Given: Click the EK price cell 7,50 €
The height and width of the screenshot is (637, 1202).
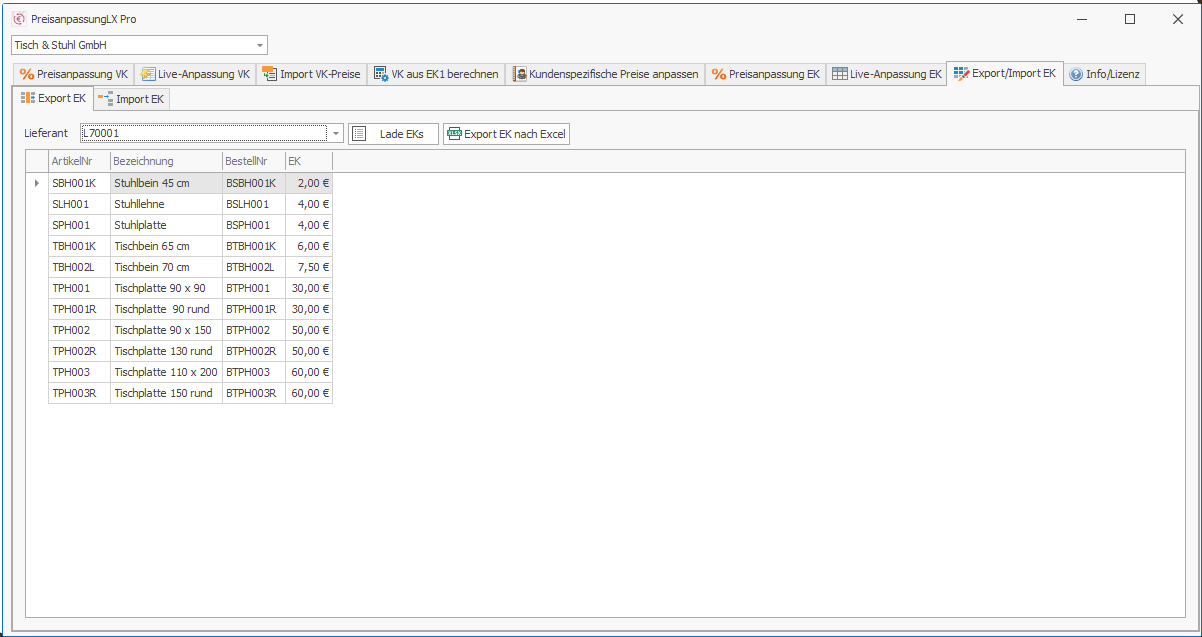Looking at the screenshot, I should click(x=309, y=267).
